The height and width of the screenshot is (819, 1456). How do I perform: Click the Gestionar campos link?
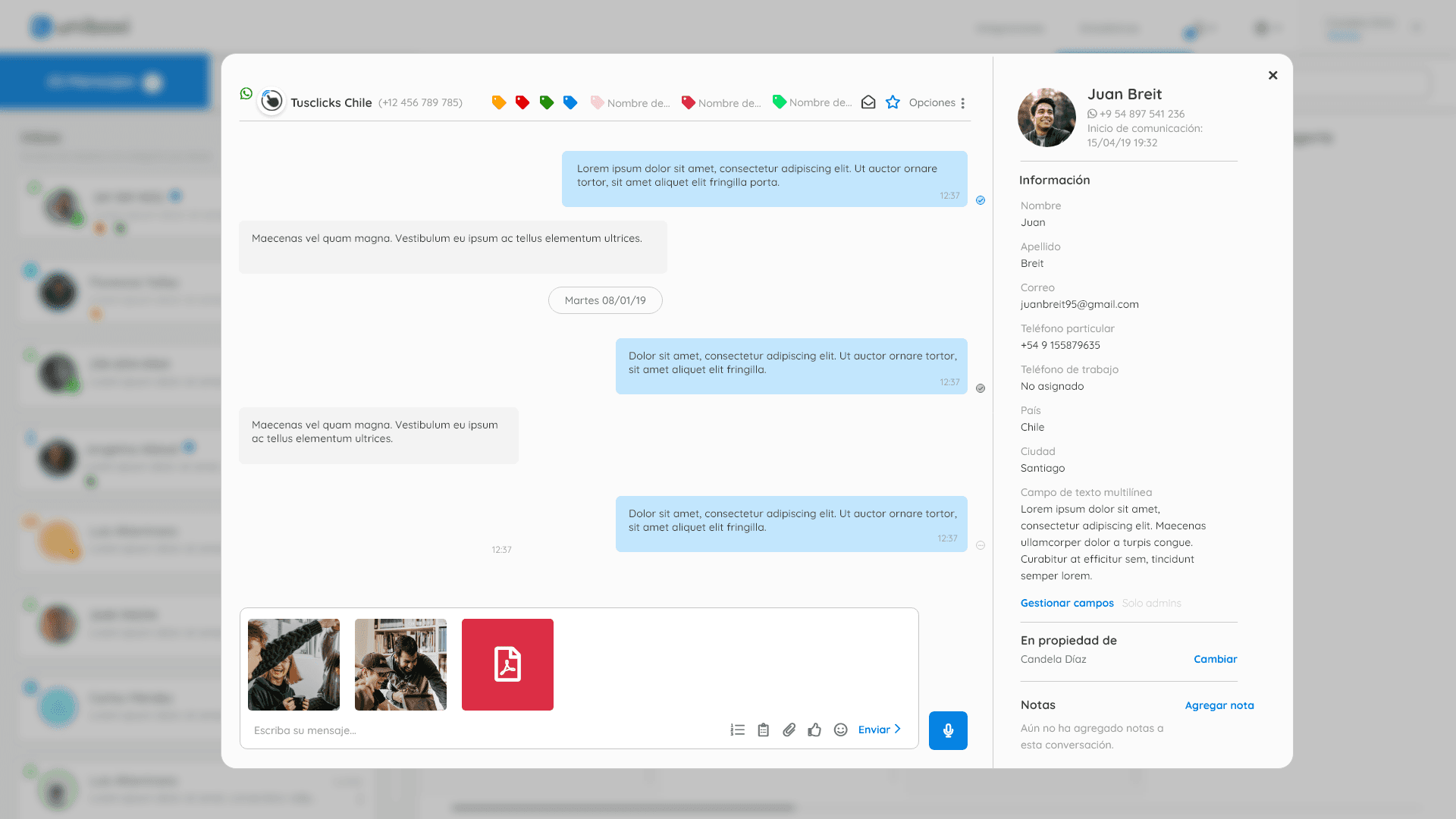click(x=1066, y=603)
